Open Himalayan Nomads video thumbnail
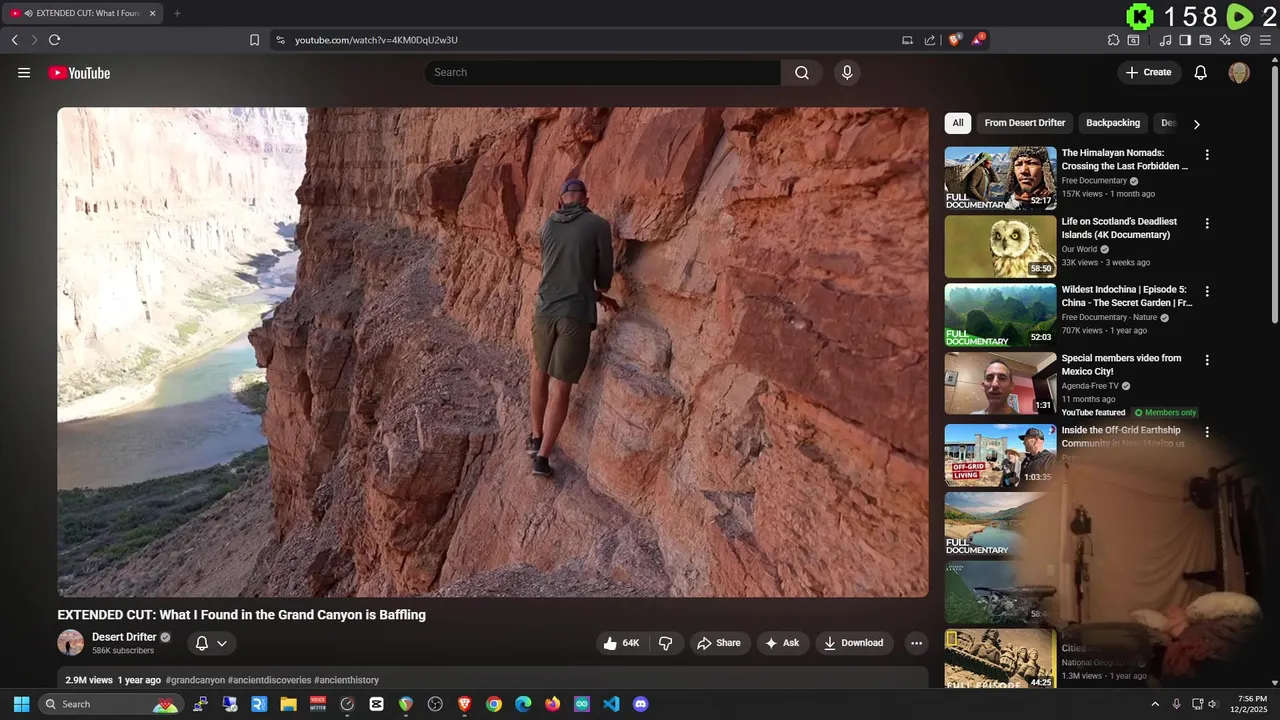The height and width of the screenshot is (720, 1280). [x=1000, y=178]
